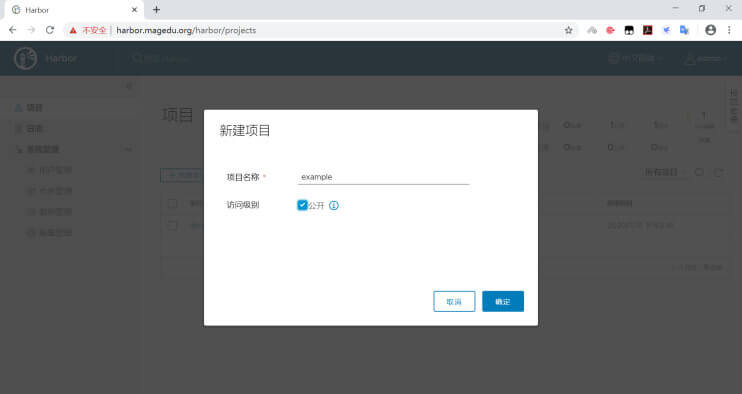742x394 pixels.
Task: Confirm with the blue 确定 button
Action: [503, 301]
